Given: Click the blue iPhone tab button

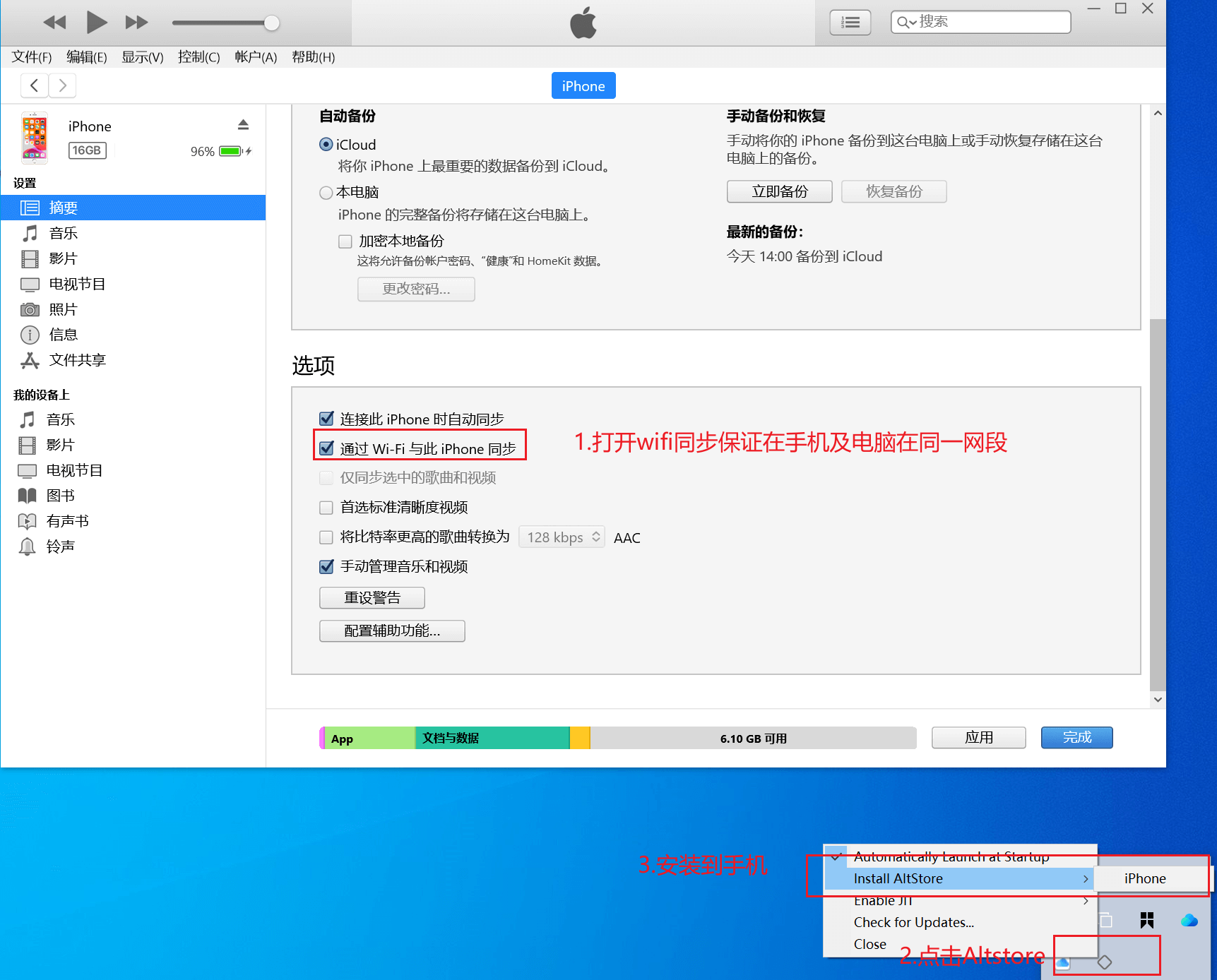Looking at the screenshot, I should 583,85.
